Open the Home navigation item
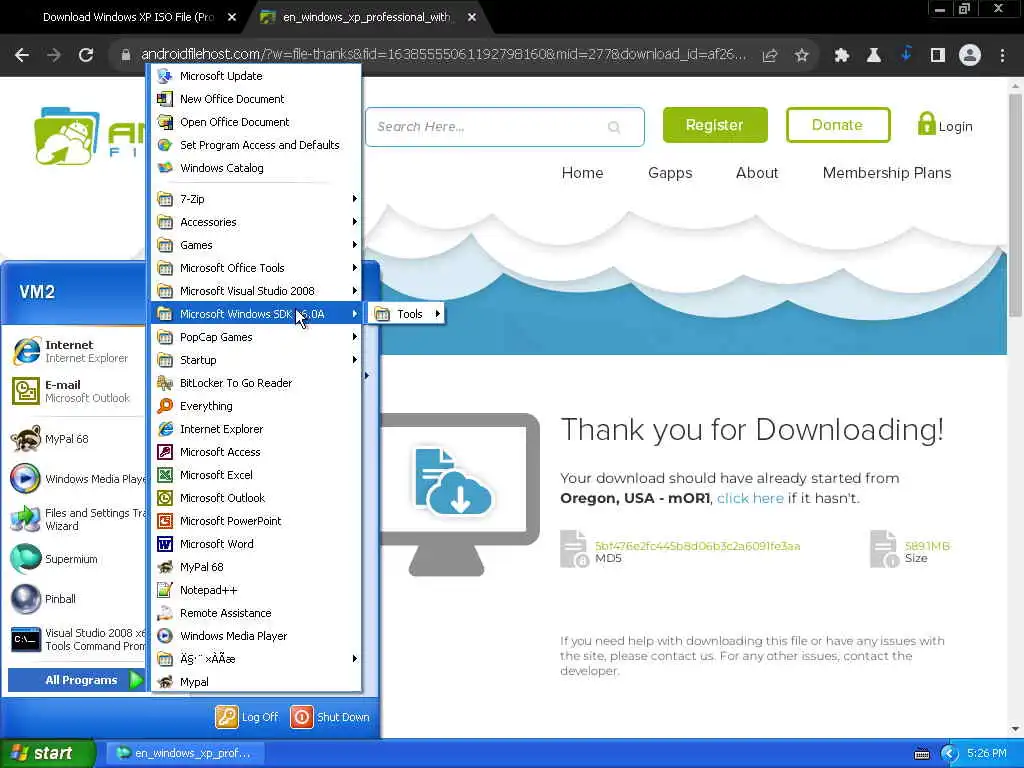This screenshot has height=768, width=1024. [582, 173]
